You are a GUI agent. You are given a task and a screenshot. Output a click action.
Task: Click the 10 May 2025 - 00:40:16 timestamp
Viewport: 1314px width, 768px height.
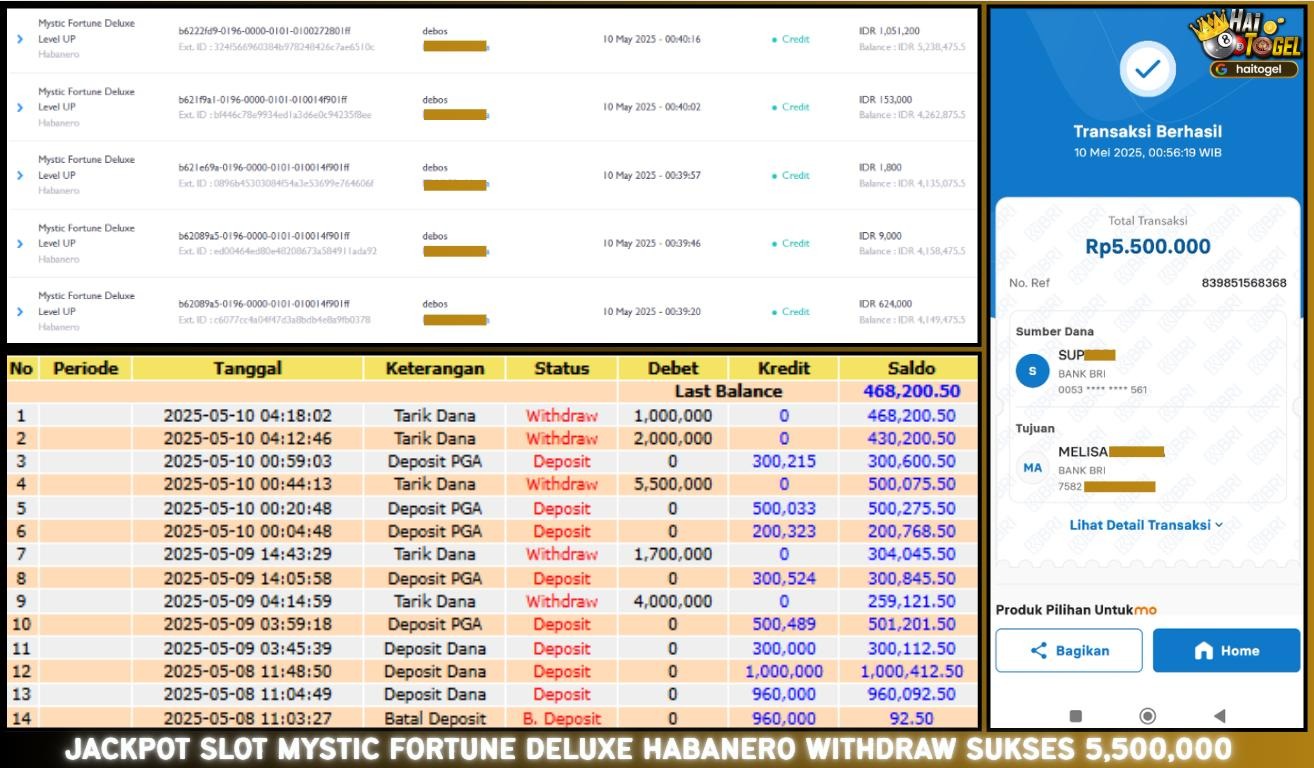click(652, 39)
